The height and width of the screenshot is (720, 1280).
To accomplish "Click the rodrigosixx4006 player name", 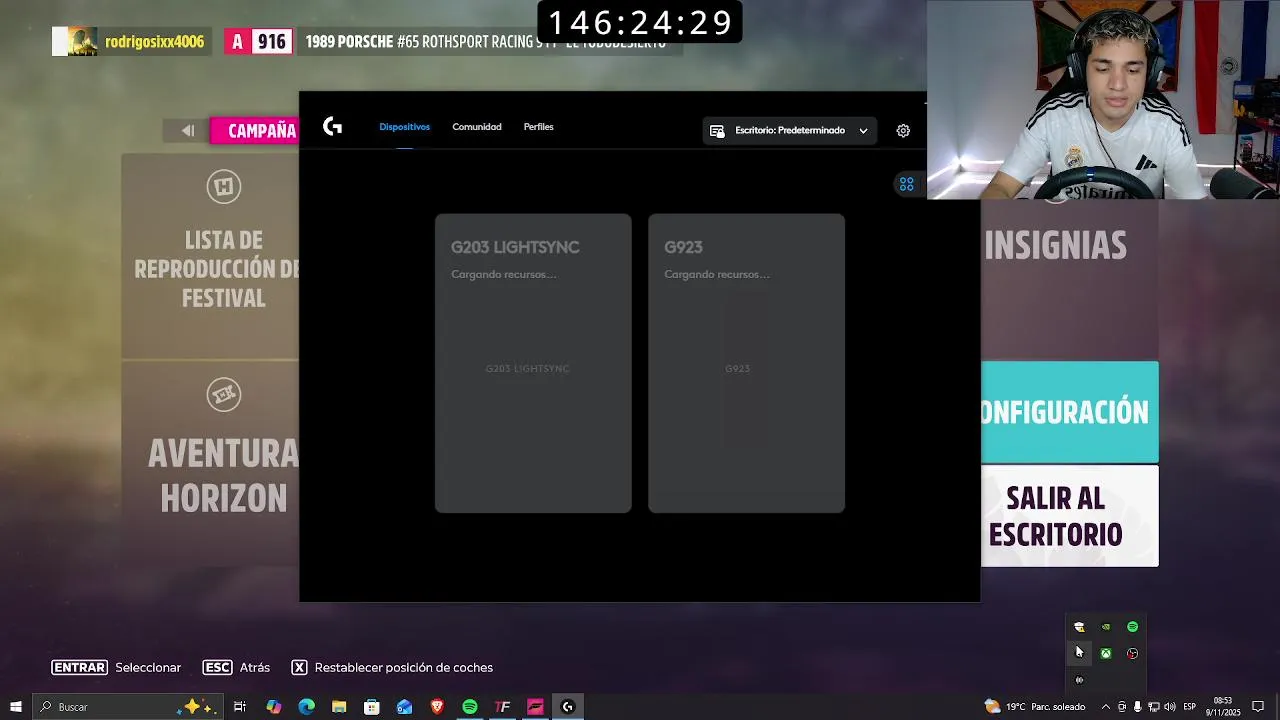I will (x=154, y=42).
